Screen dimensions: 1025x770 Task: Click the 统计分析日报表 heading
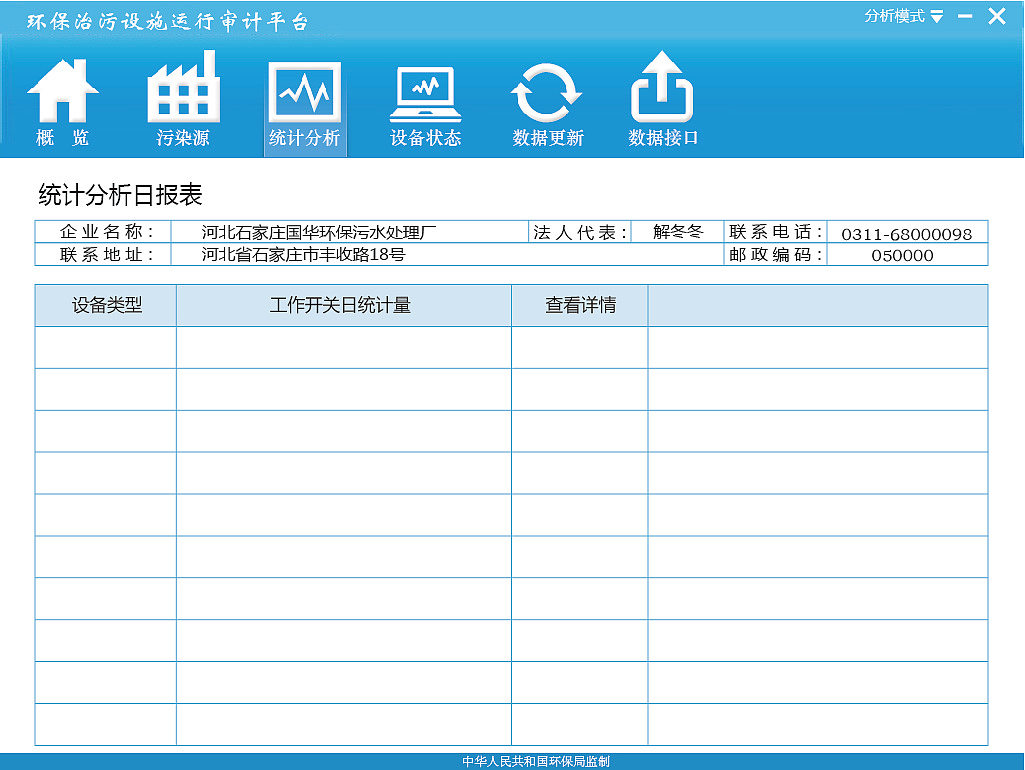[x=120, y=195]
